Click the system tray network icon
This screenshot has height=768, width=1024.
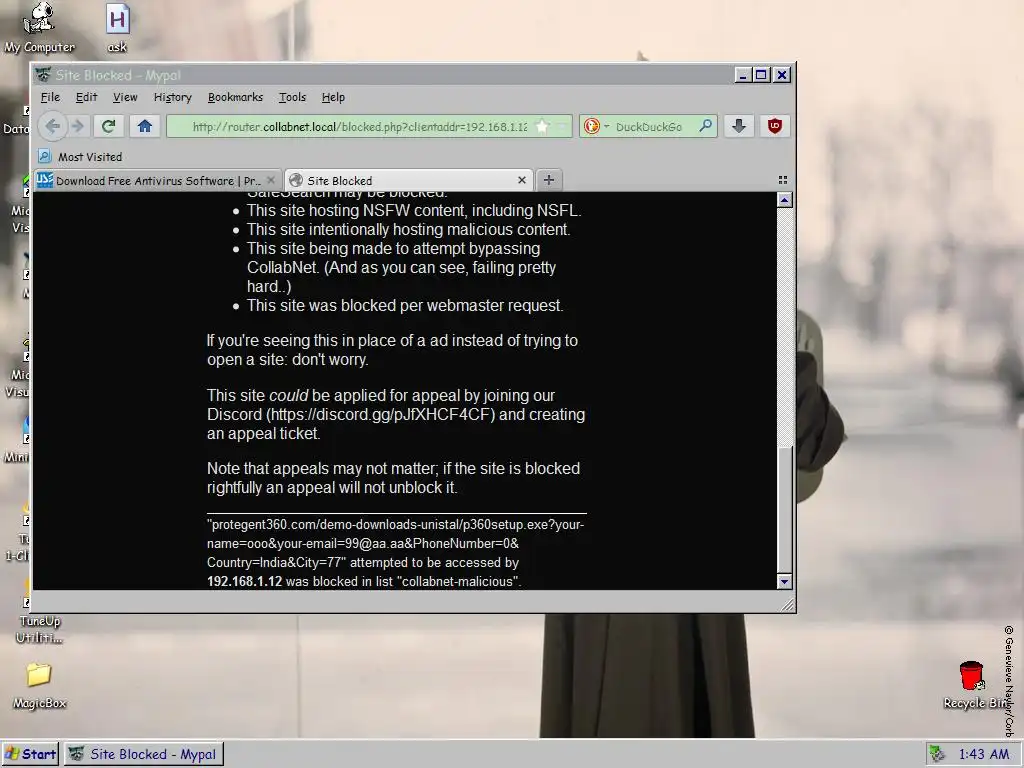[x=938, y=754]
